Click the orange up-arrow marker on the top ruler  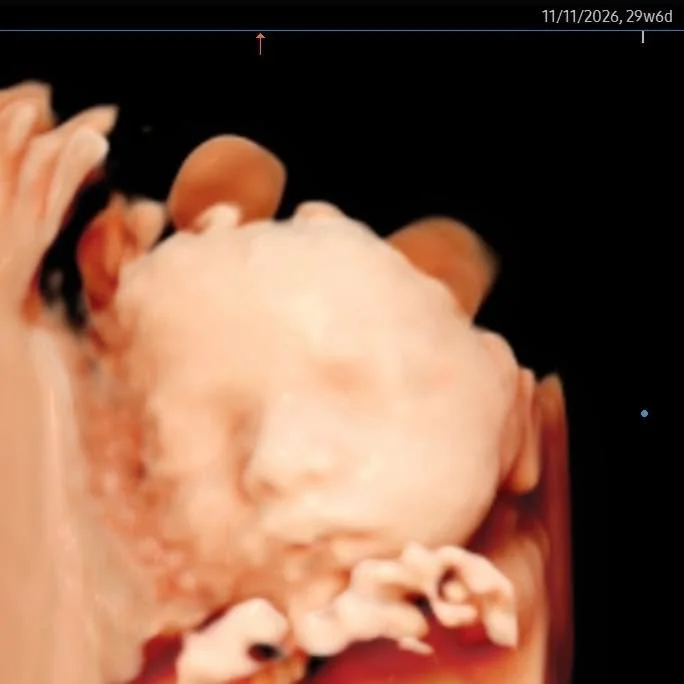point(260,44)
